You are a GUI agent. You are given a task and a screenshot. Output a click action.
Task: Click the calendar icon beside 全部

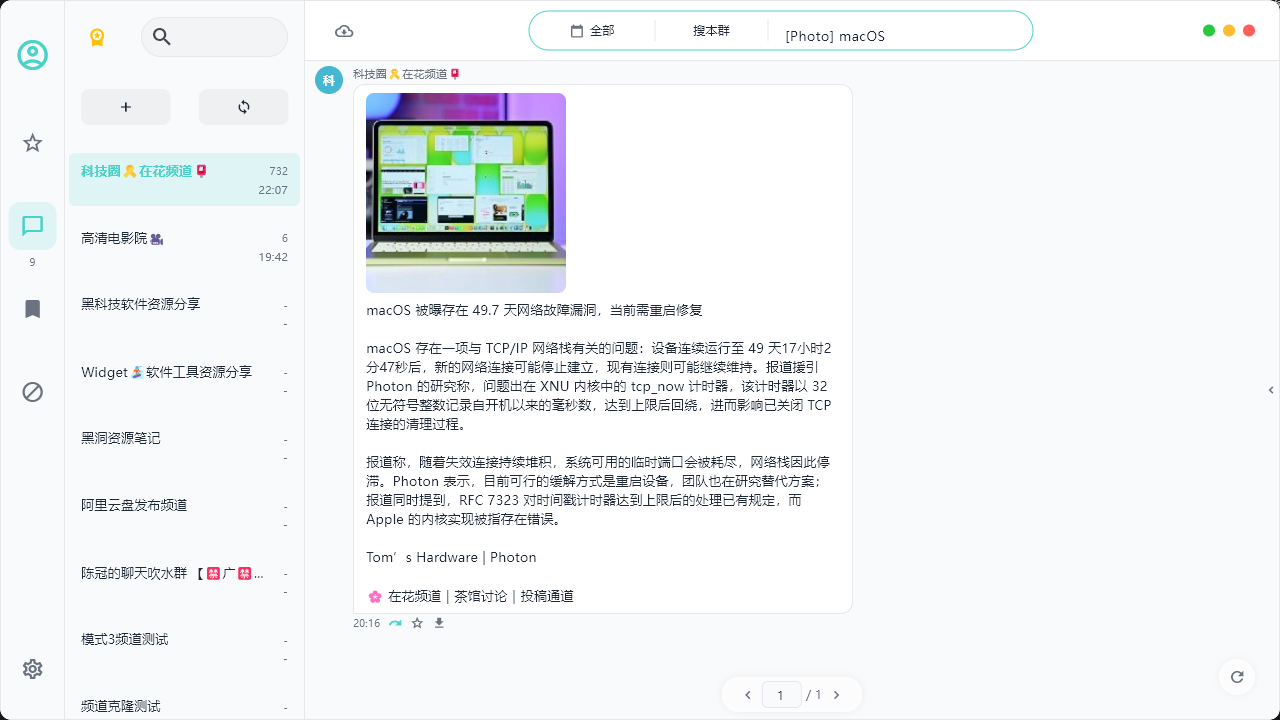point(577,31)
